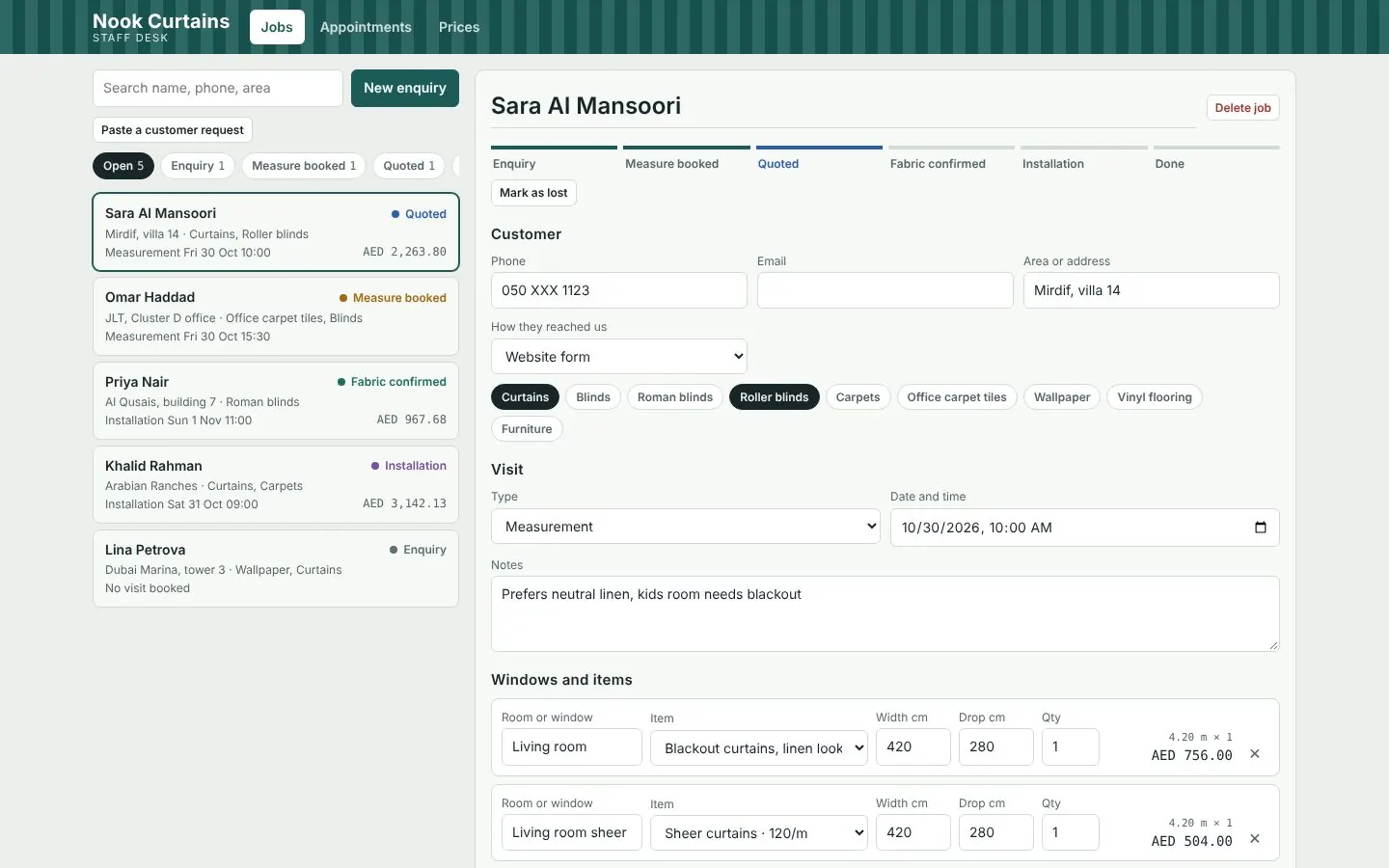The image size is (1389, 868).
Task: Click the Delete job button
Action: pyautogui.click(x=1242, y=108)
